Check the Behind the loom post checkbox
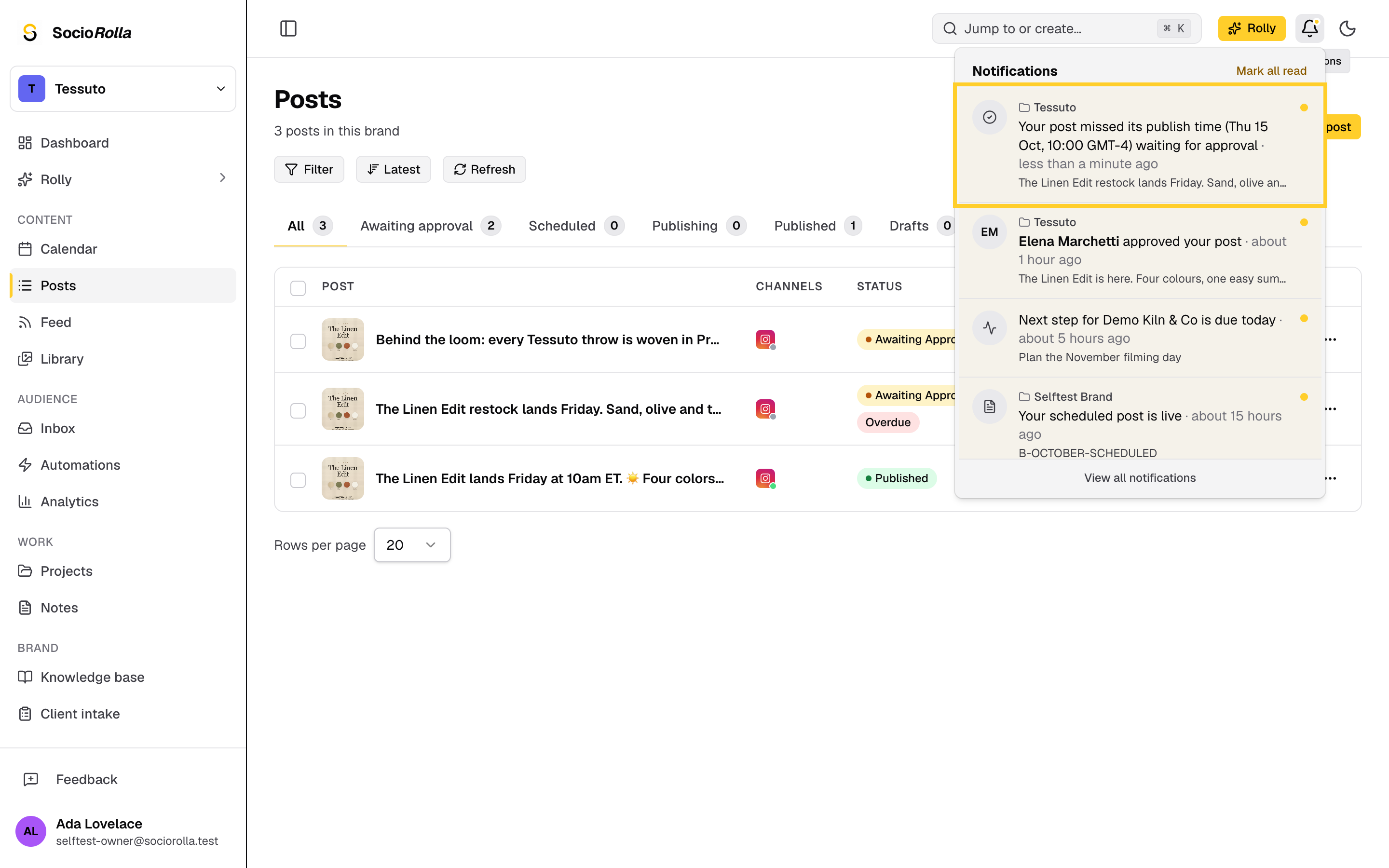The height and width of the screenshot is (868, 1389). click(x=298, y=341)
